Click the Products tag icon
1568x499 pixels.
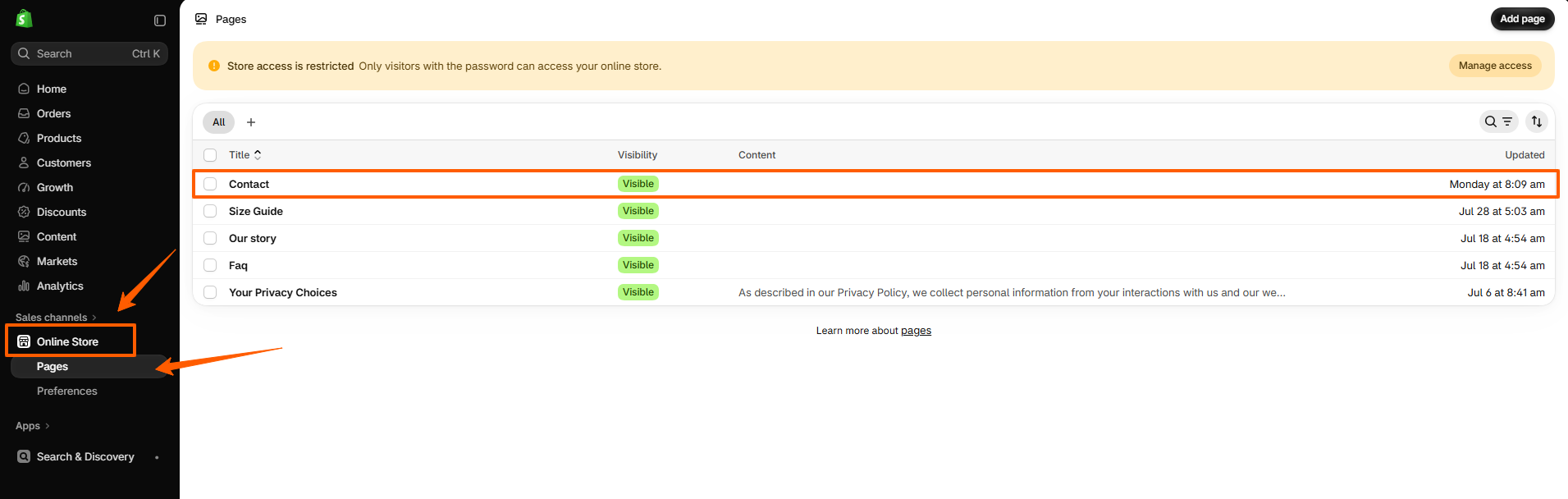pos(24,138)
